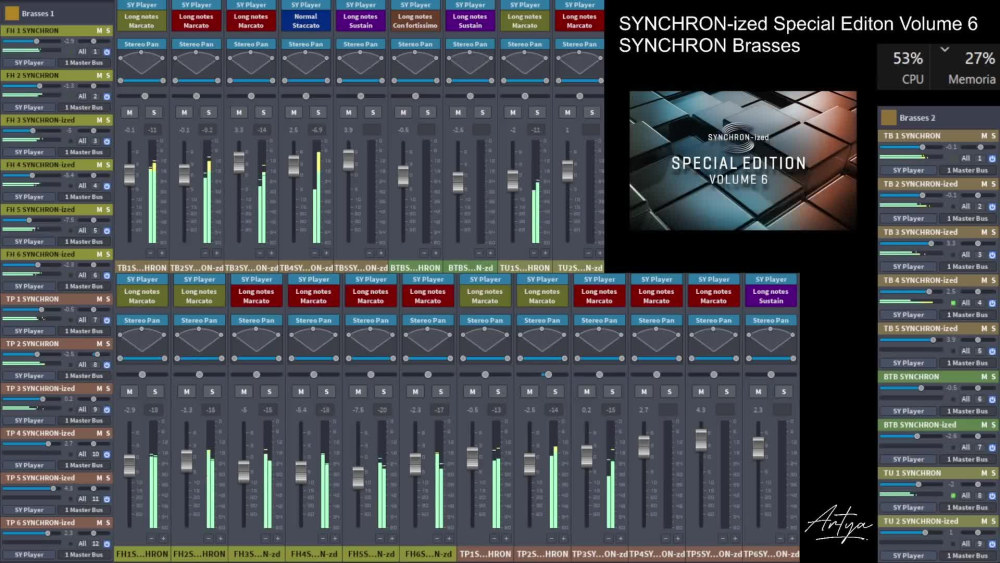Open SY Player plugin on TB4SY...ON-zd strip
The width and height of the screenshot is (1000, 563).
[x=305, y=5]
